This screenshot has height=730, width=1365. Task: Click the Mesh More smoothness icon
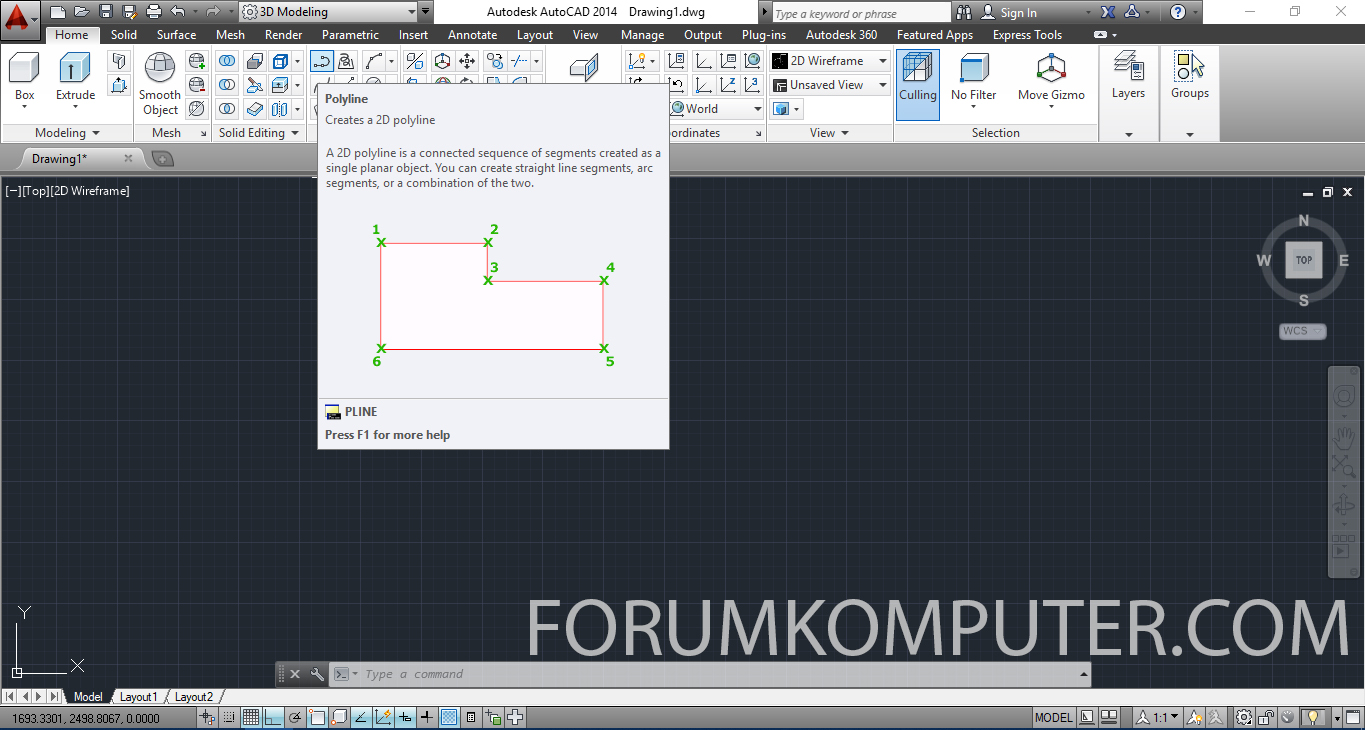pos(197,61)
